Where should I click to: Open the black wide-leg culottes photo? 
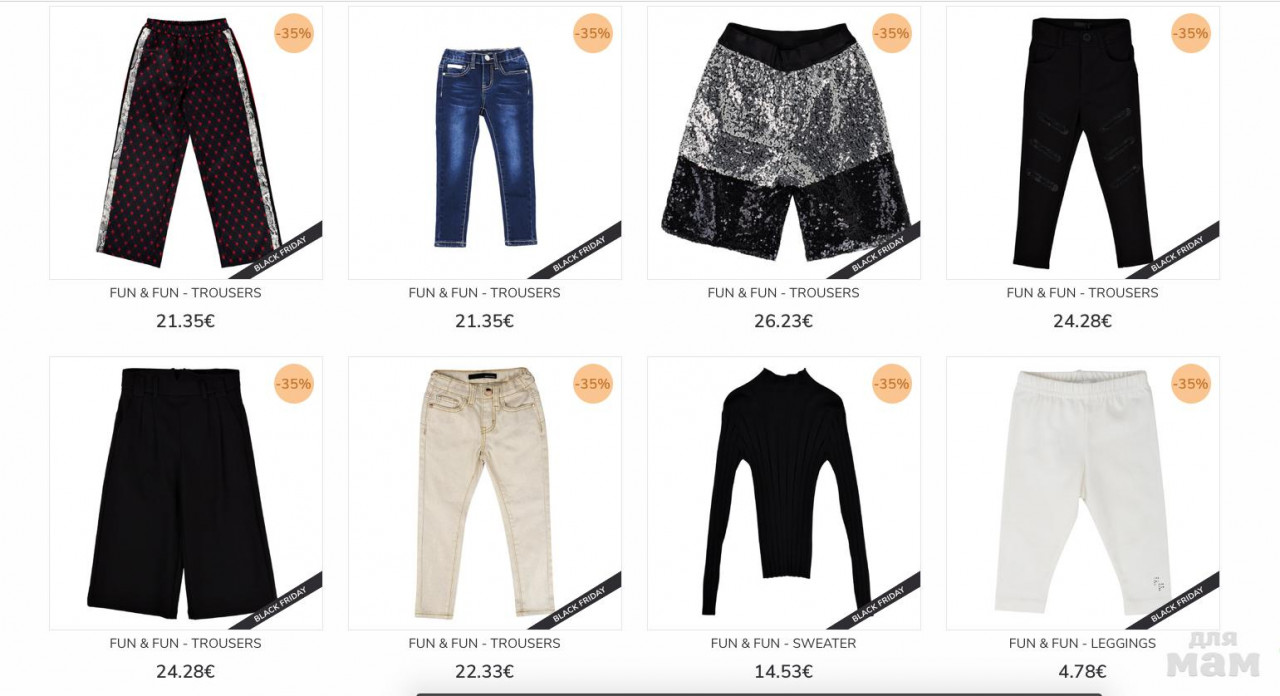click(186, 493)
